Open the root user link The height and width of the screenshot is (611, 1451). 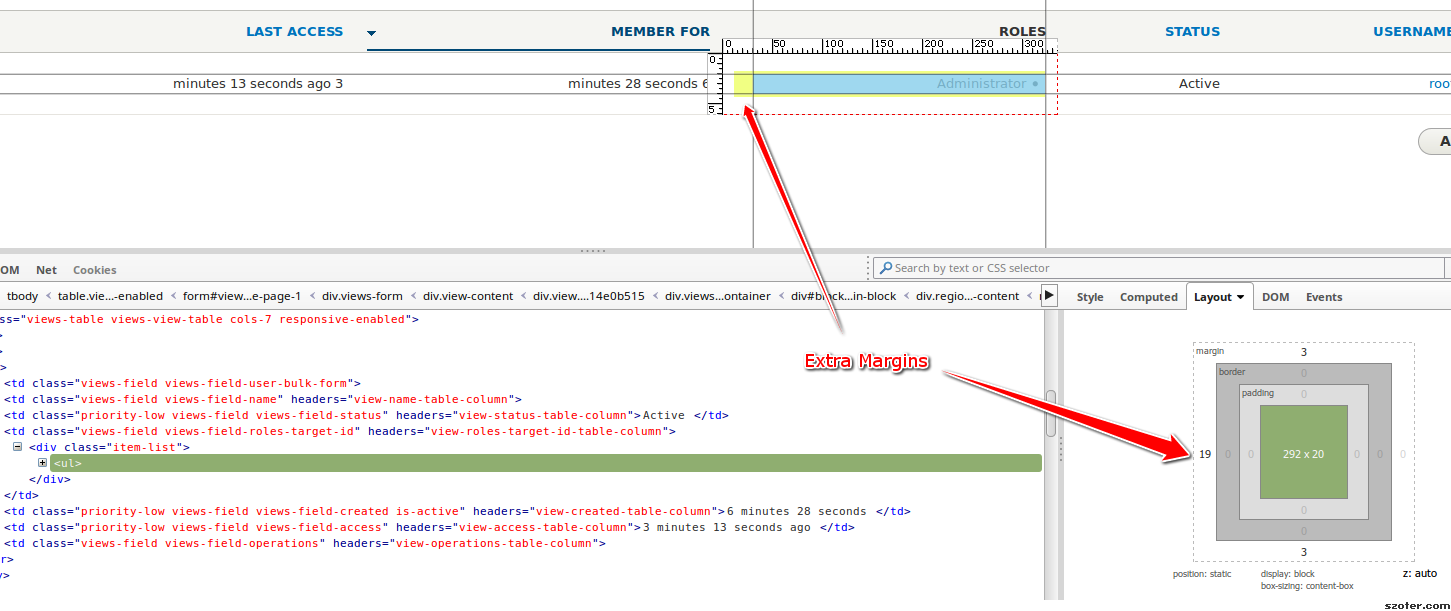tap(1439, 84)
